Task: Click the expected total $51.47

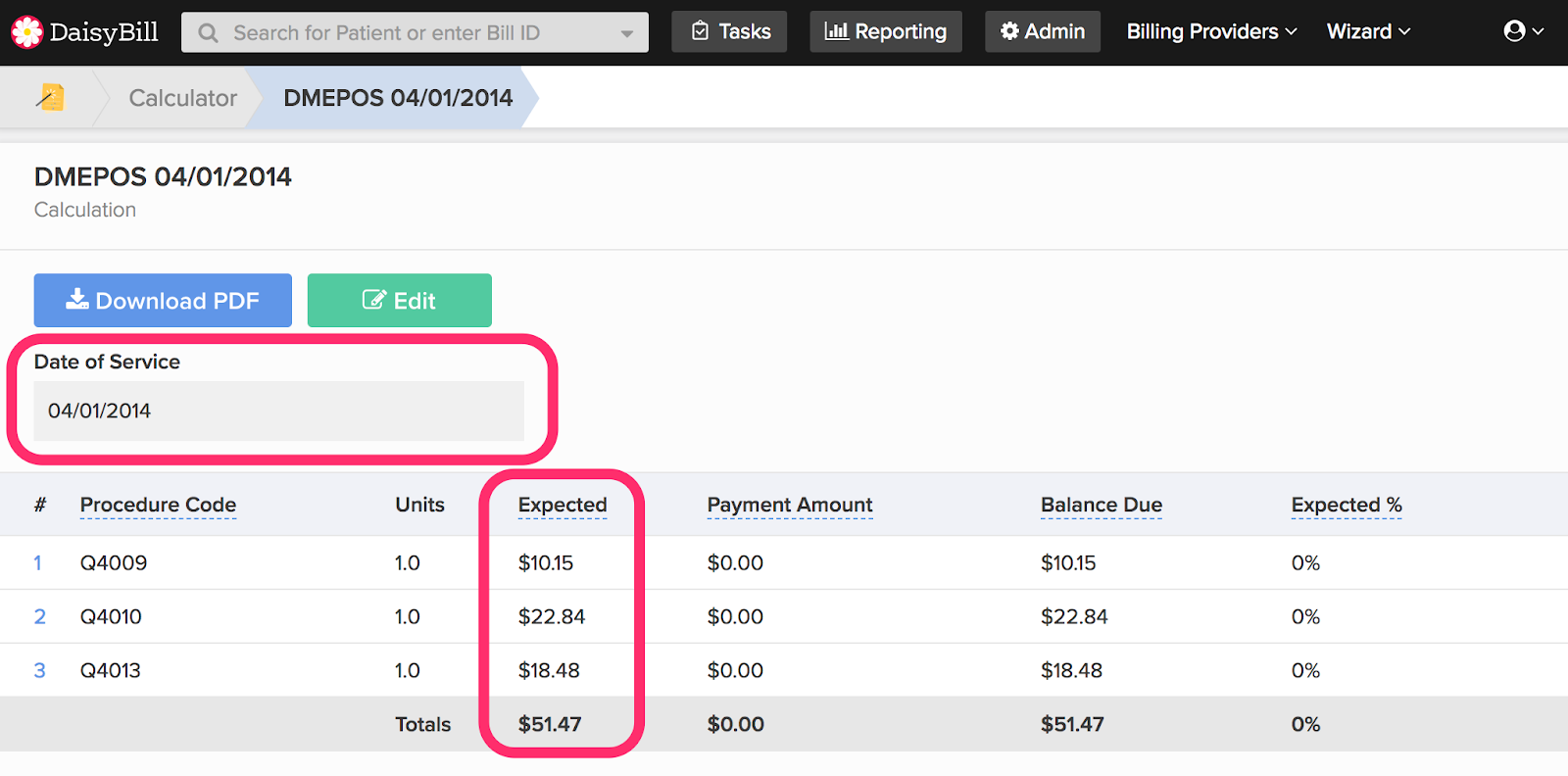Action: (x=550, y=724)
